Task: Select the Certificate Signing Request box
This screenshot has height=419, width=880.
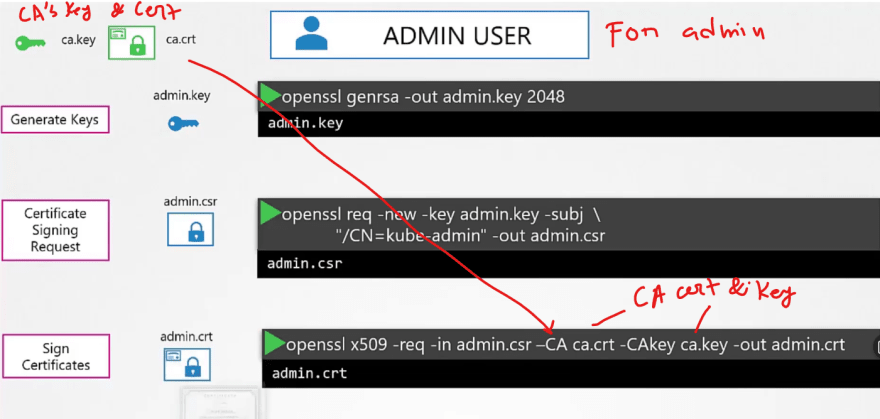Action: pyautogui.click(x=55, y=230)
